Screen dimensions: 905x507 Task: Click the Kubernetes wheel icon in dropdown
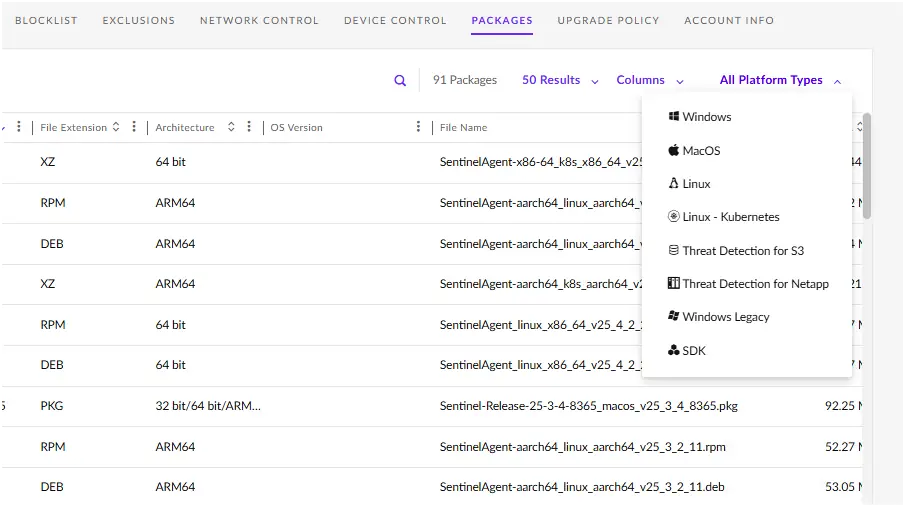point(674,217)
